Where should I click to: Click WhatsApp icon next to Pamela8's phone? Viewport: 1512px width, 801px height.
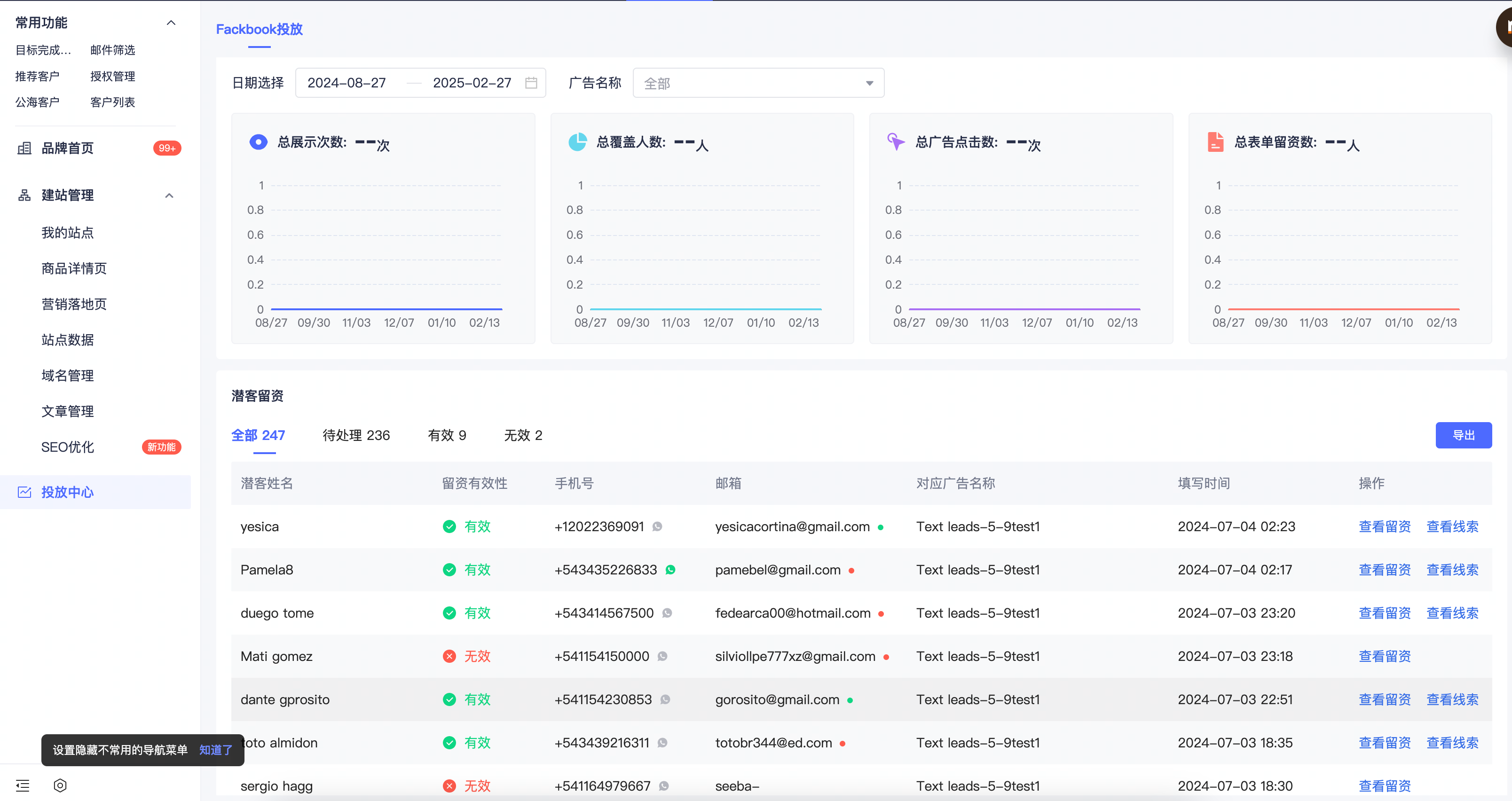pos(670,569)
